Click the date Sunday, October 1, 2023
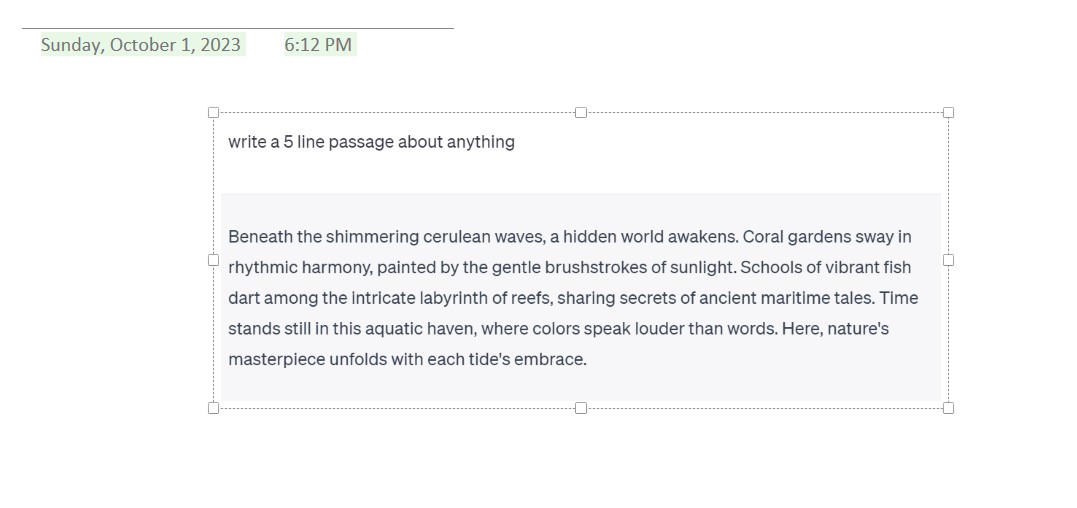The width and height of the screenshot is (1077, 508). pyautogui.click(x=141, y=45)
